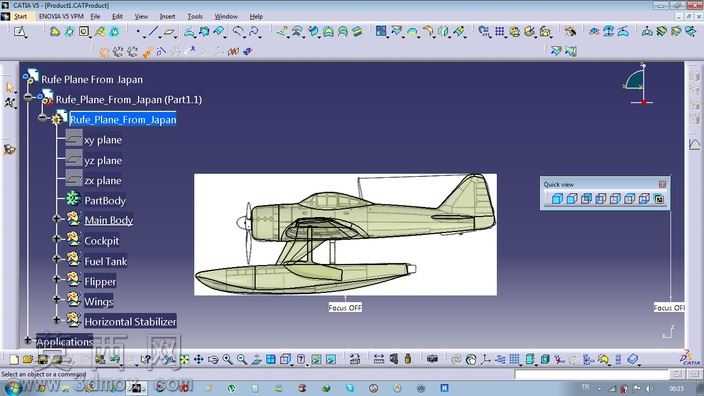Screen dimensions: 704x396
Task: Select the arrow Select tool on left sidebar
Action: [9, 88]
